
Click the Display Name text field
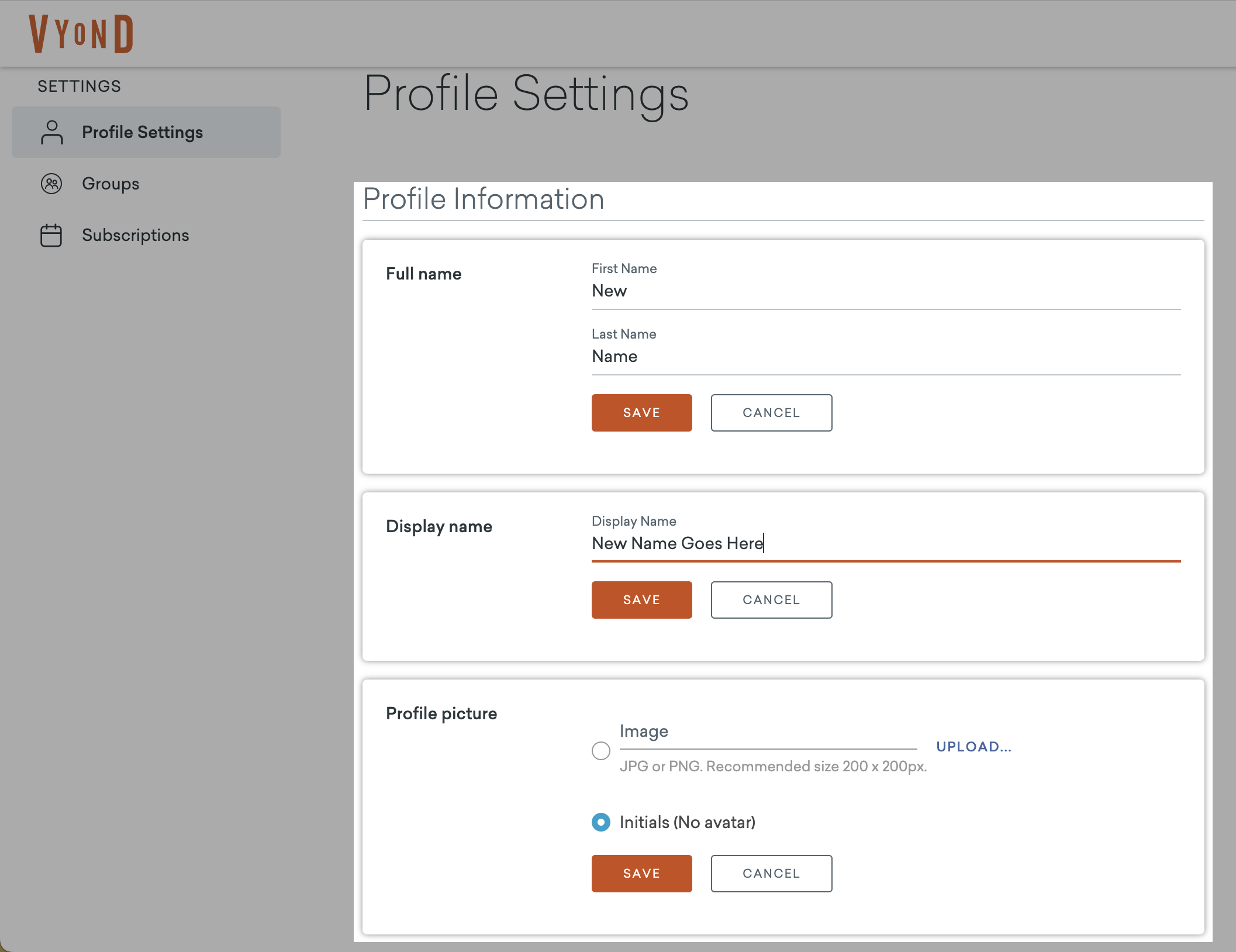[885, 544]
